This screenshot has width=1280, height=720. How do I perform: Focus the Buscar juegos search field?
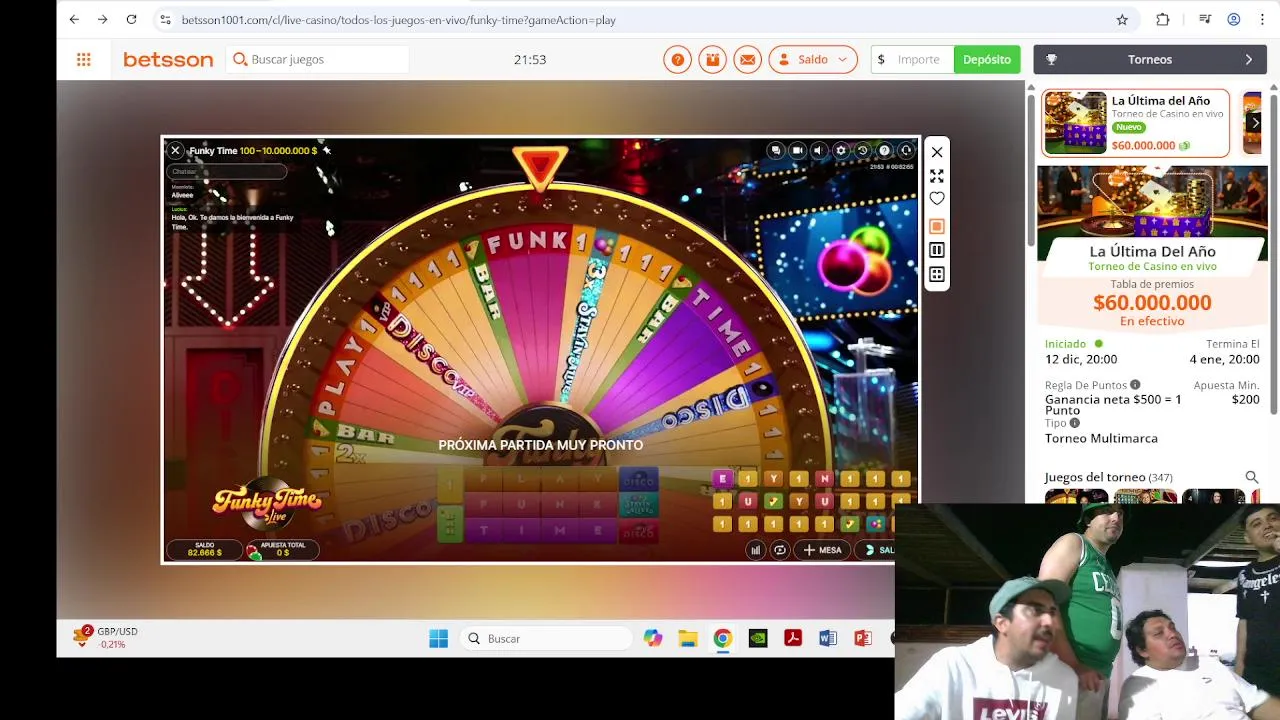(317, 60)
